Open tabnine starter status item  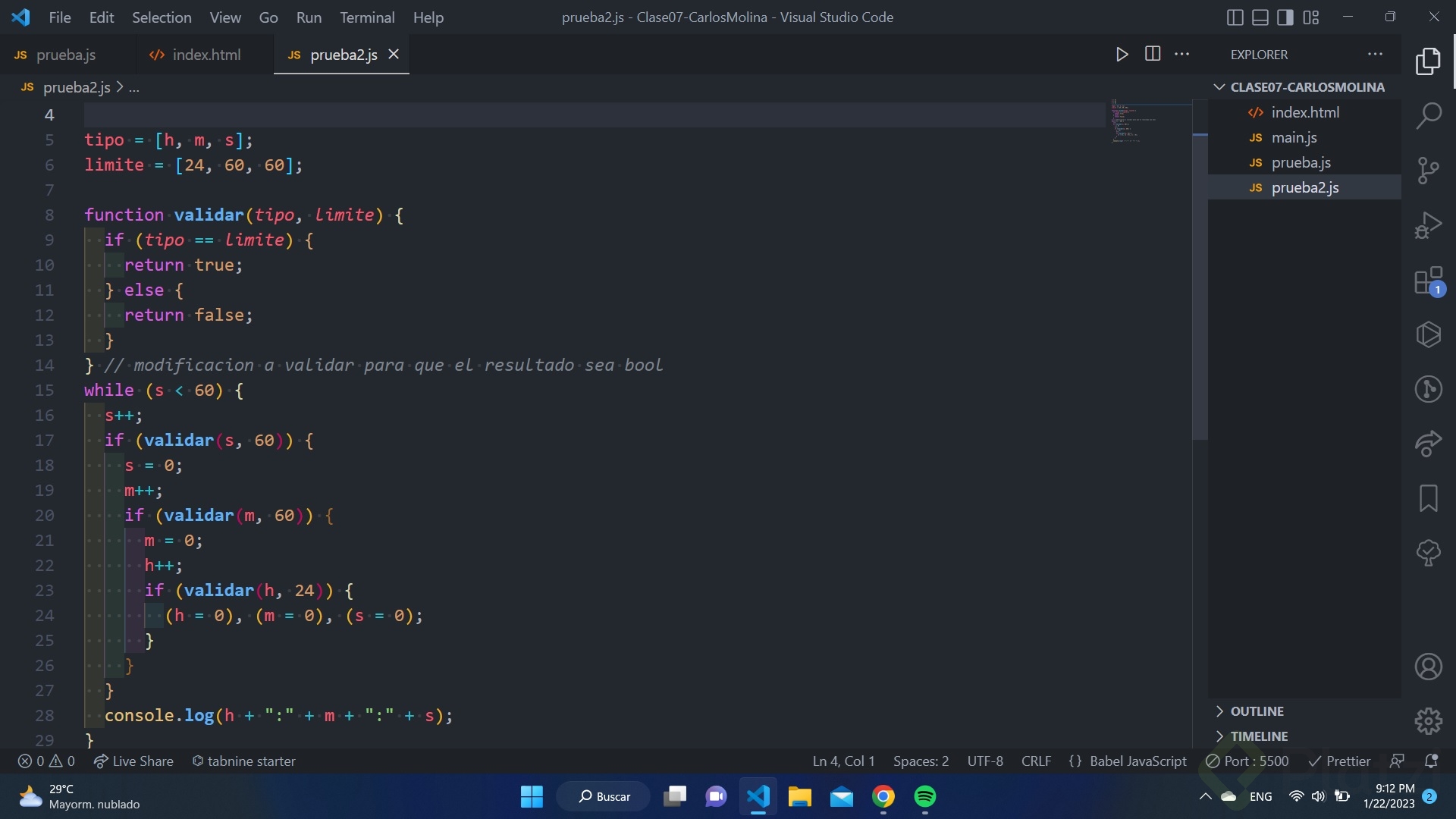[x=243, y=761]
